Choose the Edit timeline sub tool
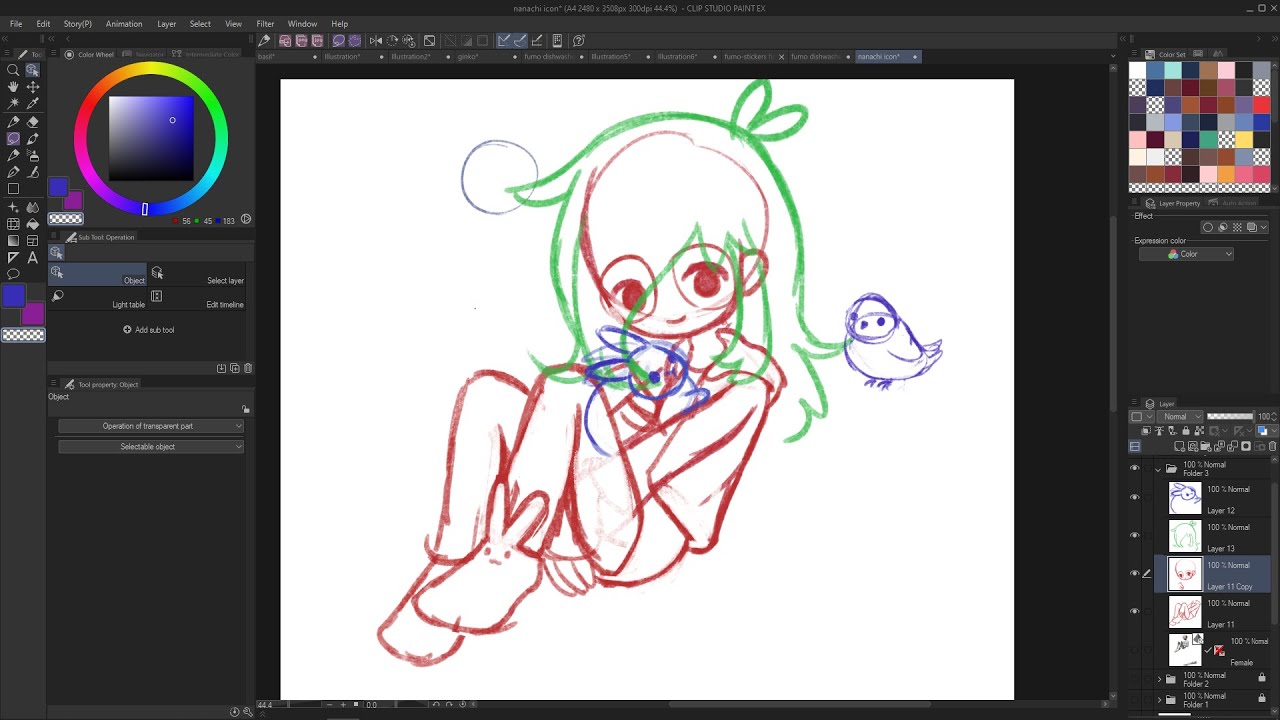Viewport: 1280px width, 720px height. pyautogui.click(x=198, y=298)
